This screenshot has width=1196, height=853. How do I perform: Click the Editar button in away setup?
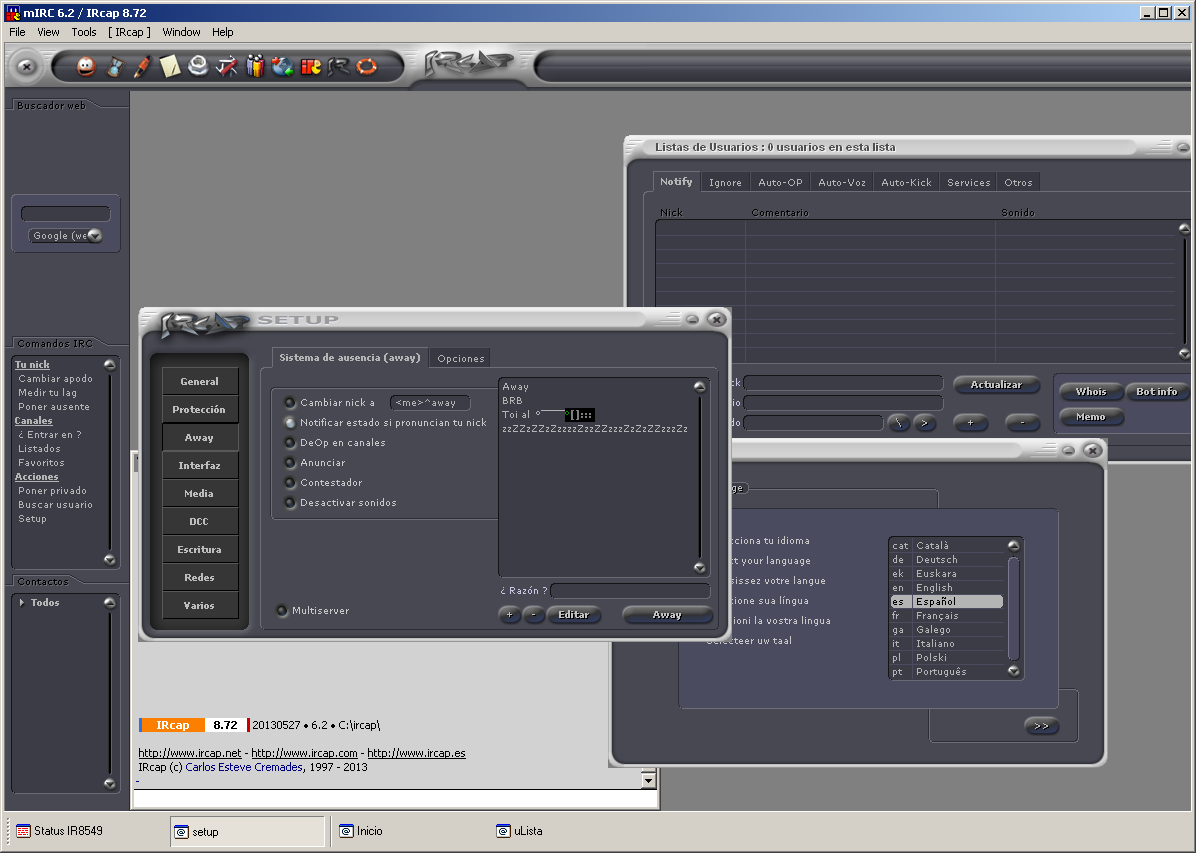click(x=574, y=615)
